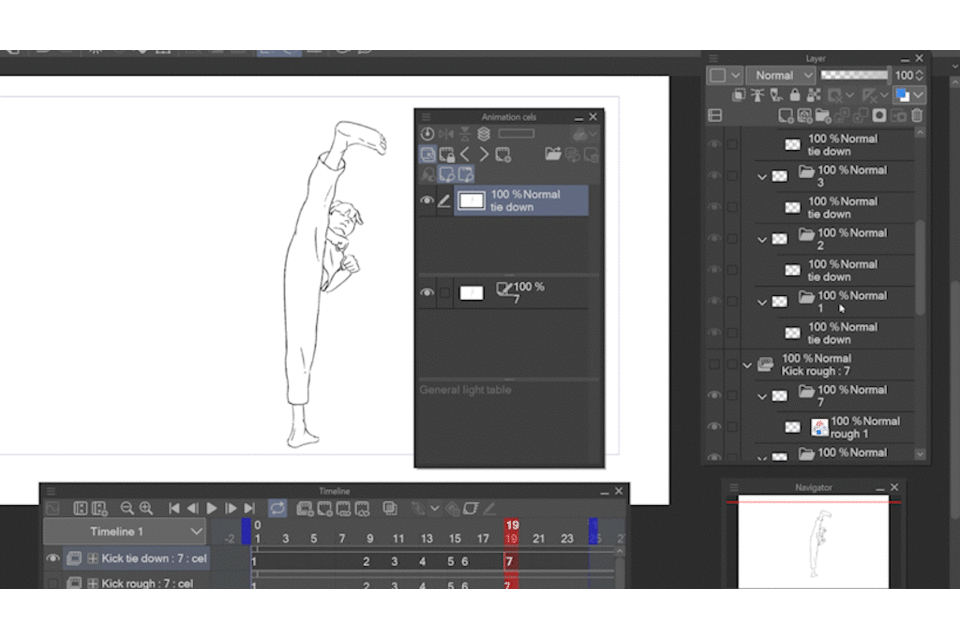The image size is (960, 639).
Task: Collapse the Kick rough : 7 folder
Action: (747, 365)
